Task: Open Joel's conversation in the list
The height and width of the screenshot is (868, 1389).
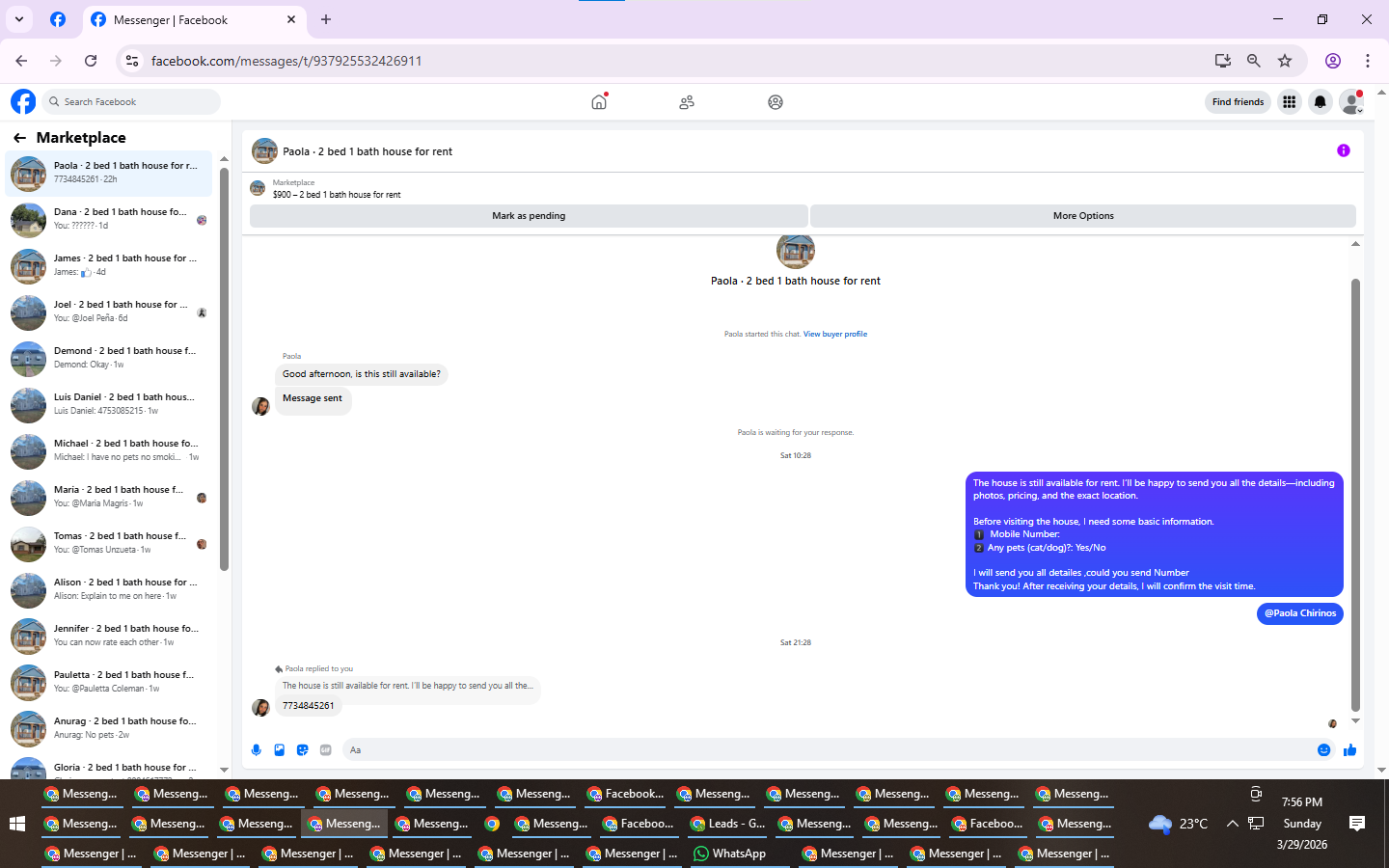Action: [x=109, y=312]
